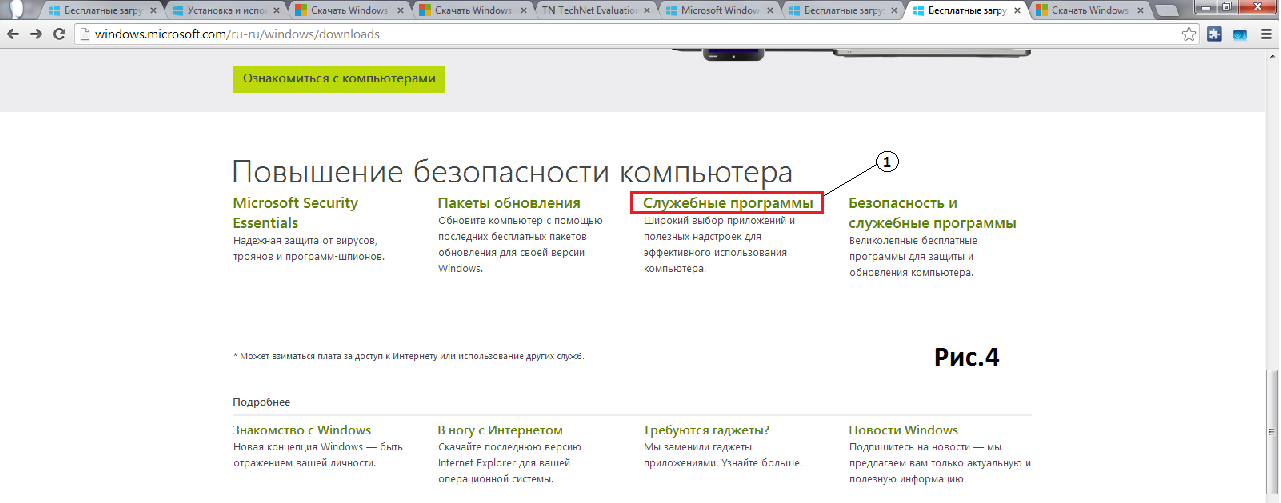Click the 'Служебные программы' link
The image size is (1281, 503).
[x=727, y=203]
